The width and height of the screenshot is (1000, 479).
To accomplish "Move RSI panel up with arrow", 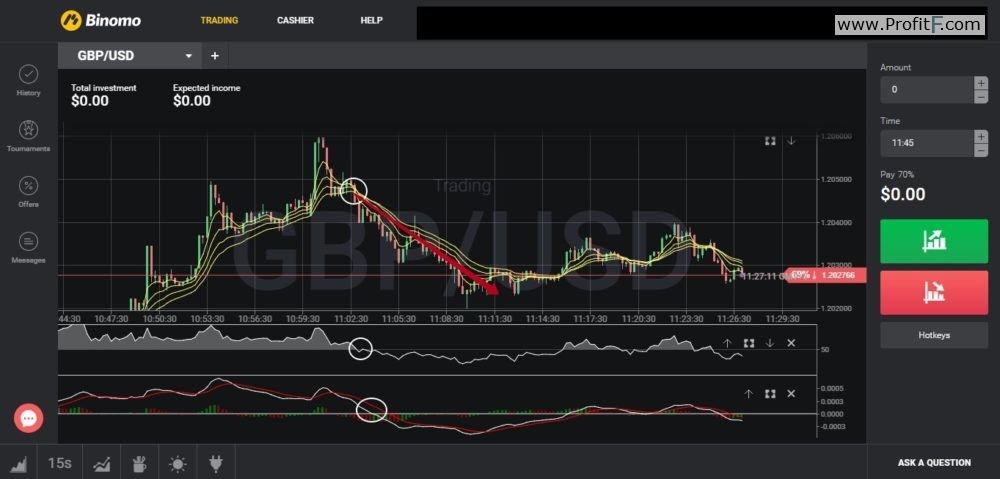I will [727, 343].
